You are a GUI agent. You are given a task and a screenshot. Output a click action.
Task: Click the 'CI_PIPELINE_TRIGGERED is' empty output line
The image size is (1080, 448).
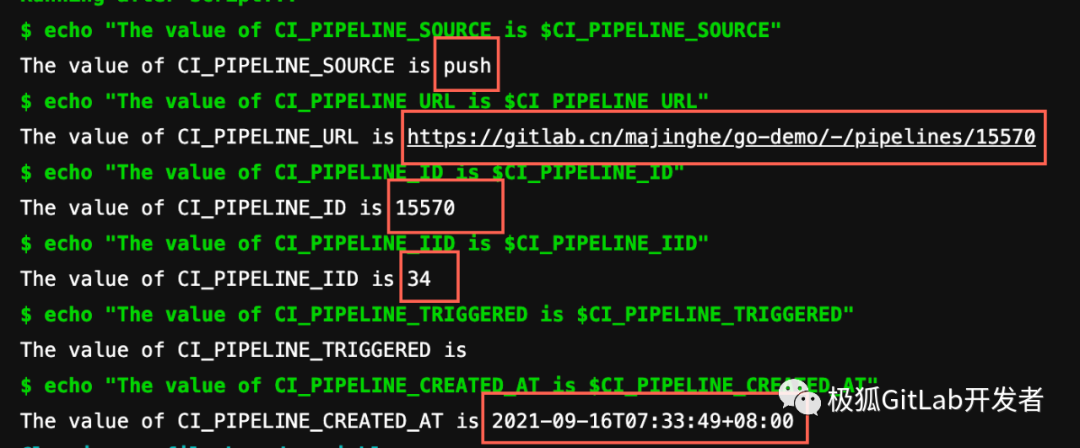click(x=244, y=349)
